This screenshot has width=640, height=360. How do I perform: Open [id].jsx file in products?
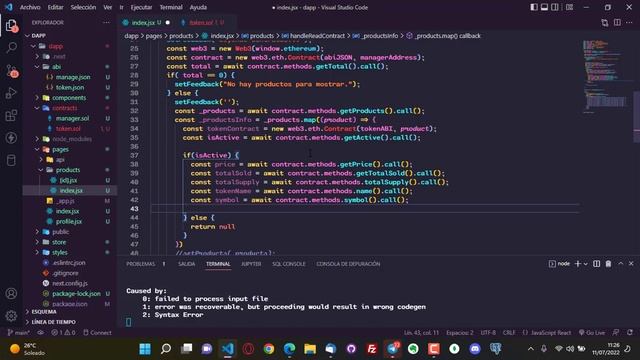coord(68,180)
